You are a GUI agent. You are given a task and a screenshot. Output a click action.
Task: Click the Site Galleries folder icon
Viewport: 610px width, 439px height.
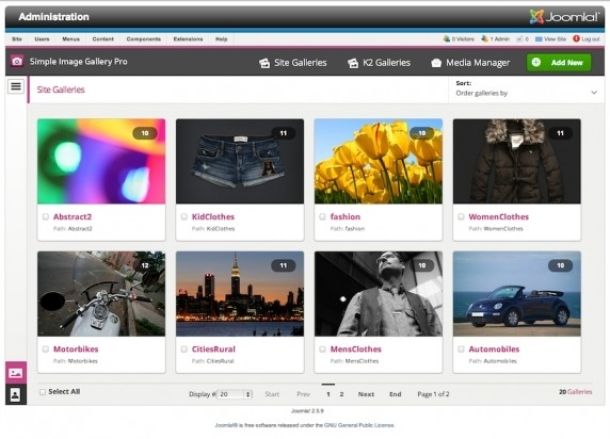(264, 63)
